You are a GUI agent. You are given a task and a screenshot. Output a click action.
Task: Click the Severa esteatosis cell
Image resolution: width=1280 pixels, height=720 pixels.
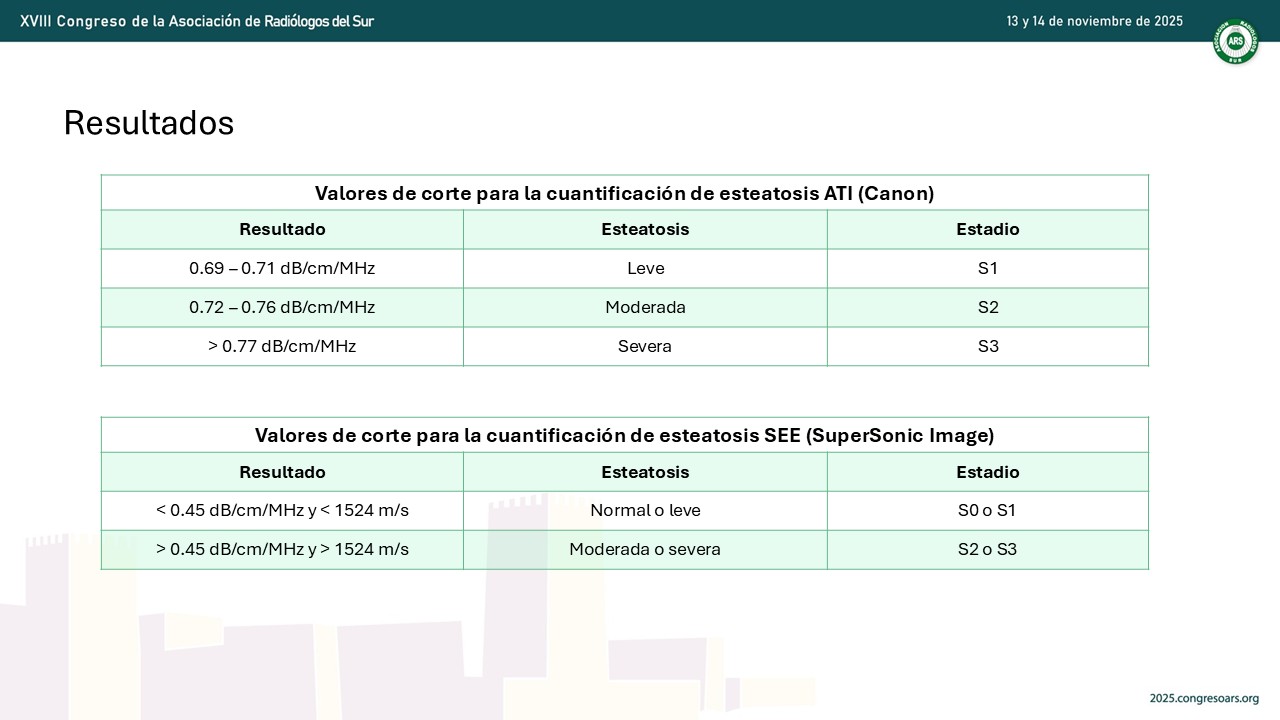tap(645, 346)
